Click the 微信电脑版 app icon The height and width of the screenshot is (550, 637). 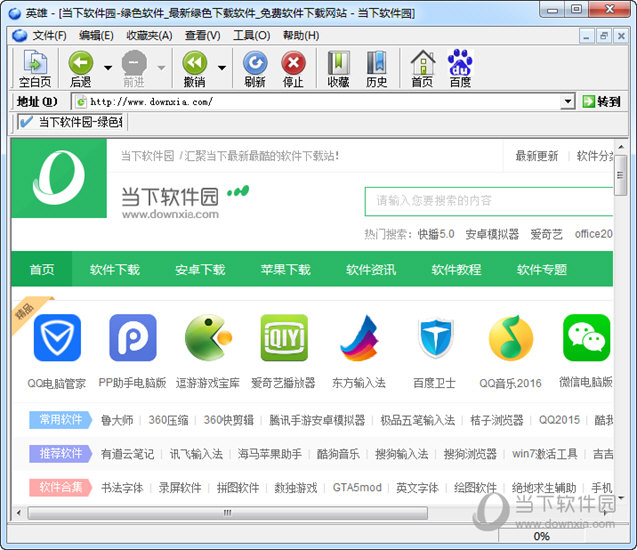586,338
